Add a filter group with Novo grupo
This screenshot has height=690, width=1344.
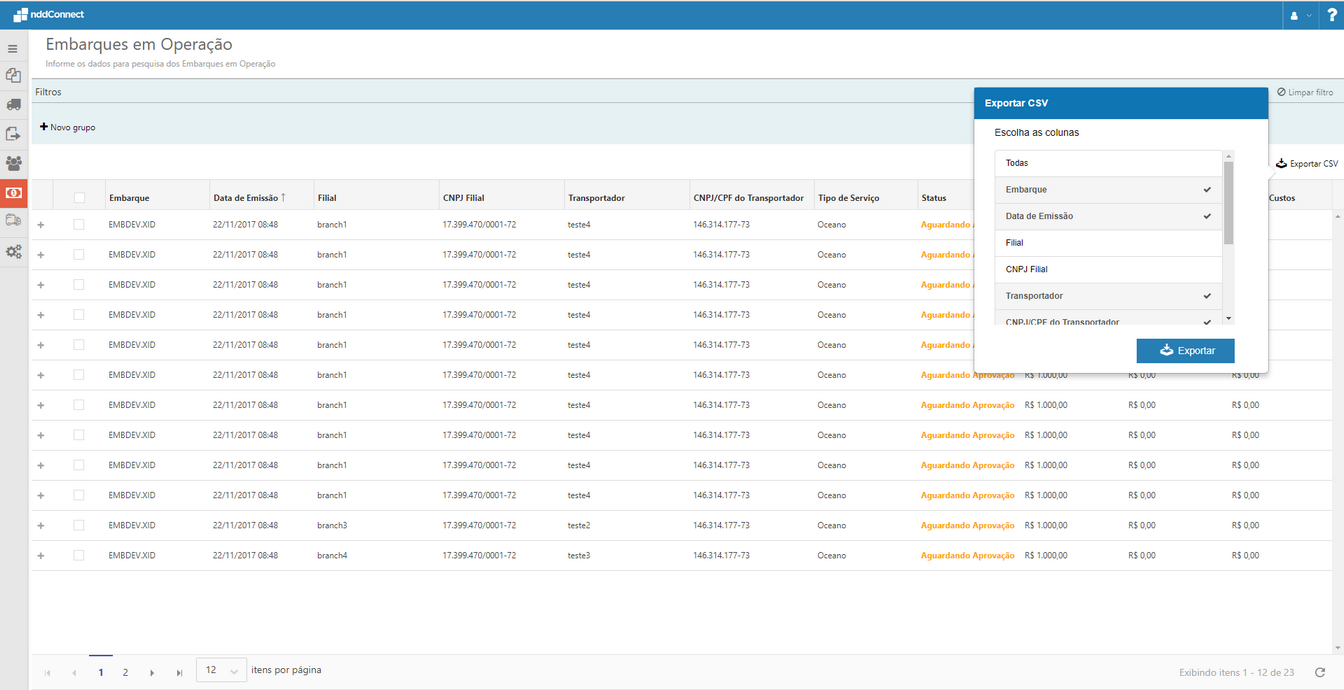click(68, 128)
